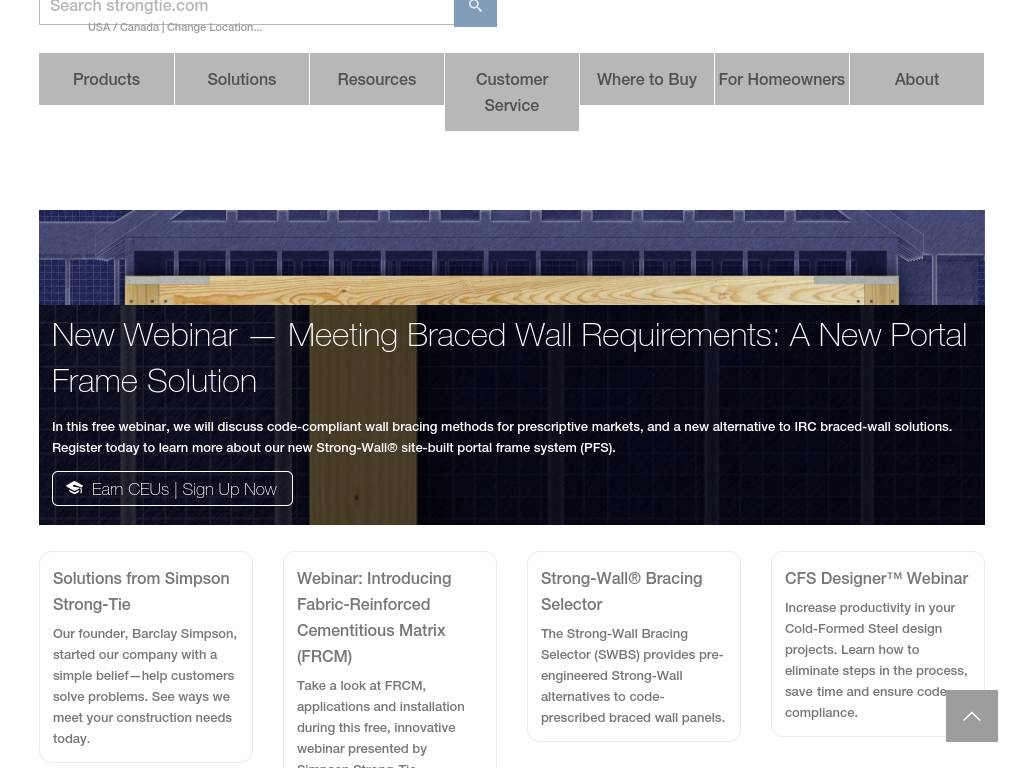The height and width of the screenshot is (768, 1024).
Task: Click text 'Our founder, Barclay Simpson,'
Action: click(x=145, y=633)
